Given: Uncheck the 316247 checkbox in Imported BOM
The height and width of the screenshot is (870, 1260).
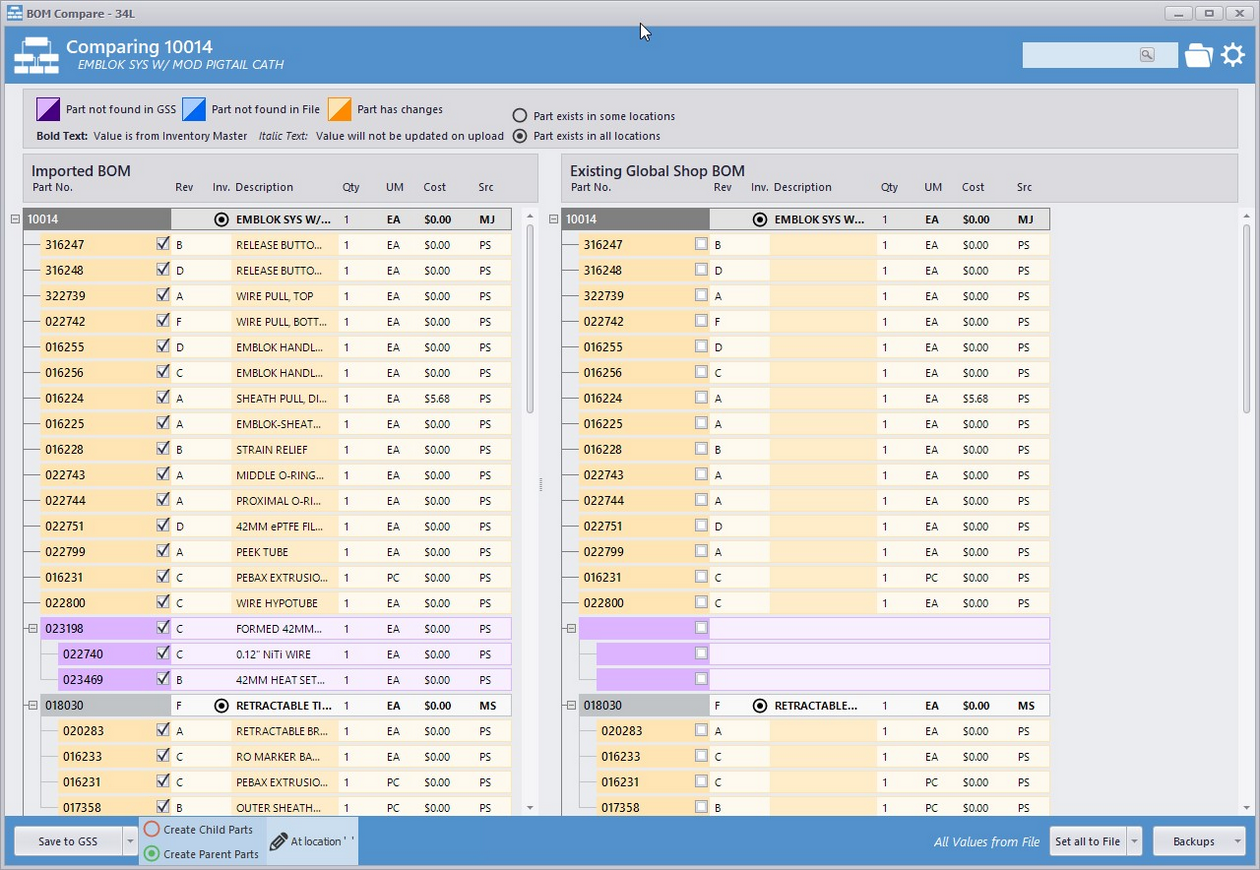Looking at the screenshot, I should (163, 243).
